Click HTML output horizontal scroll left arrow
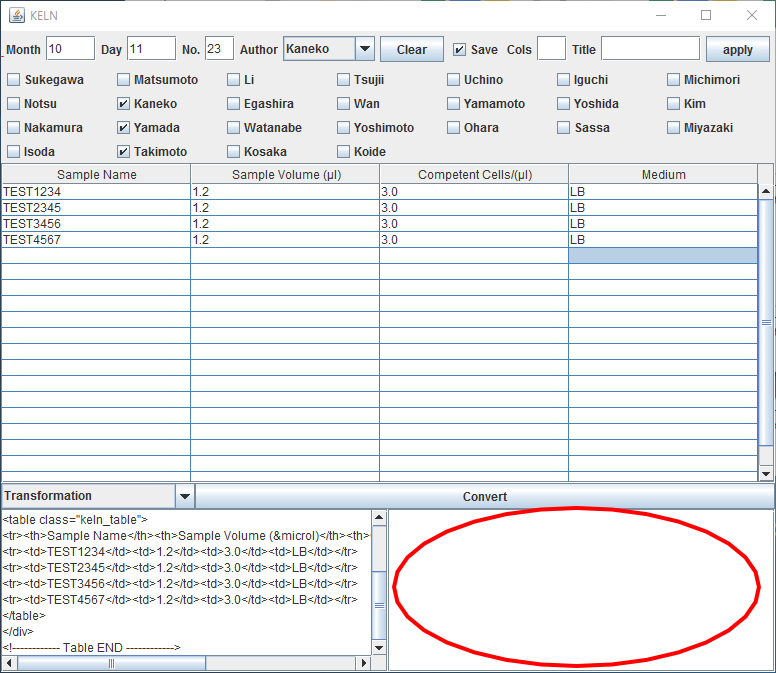Viewport: 776px width, 673px height. 9,663
